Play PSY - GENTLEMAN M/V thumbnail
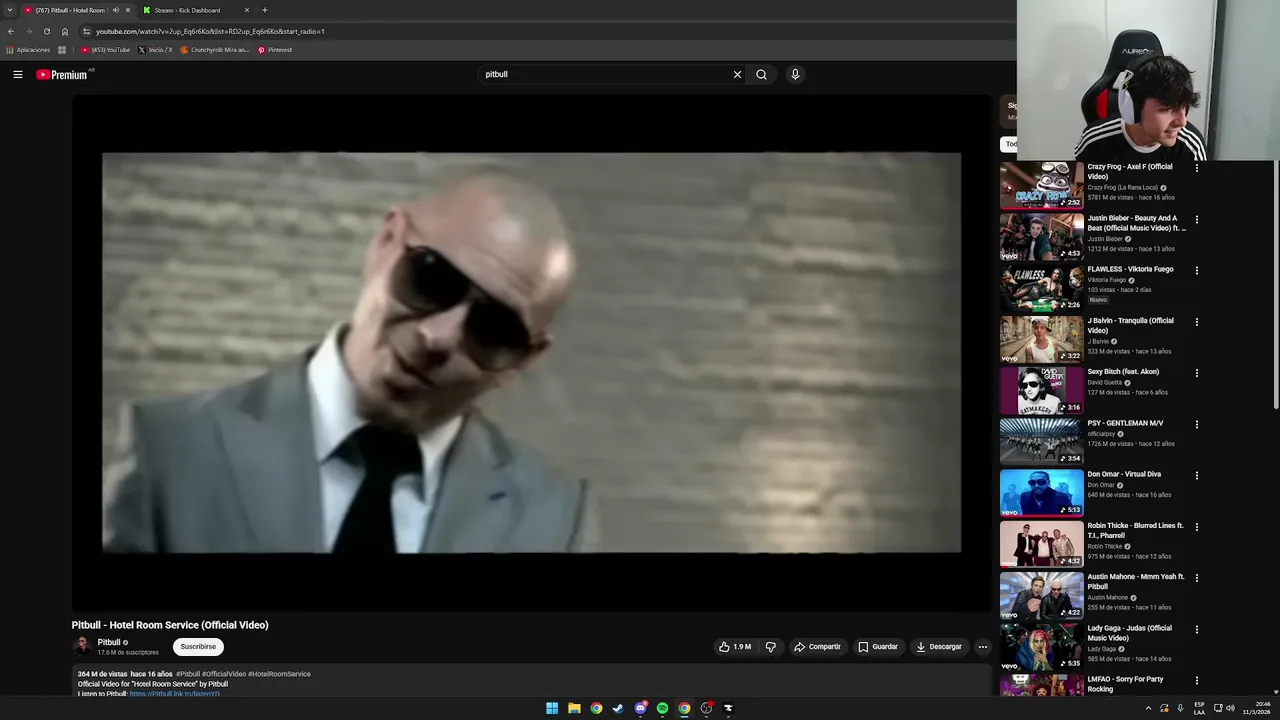 pyautogui.click(x=1042, y=441)
